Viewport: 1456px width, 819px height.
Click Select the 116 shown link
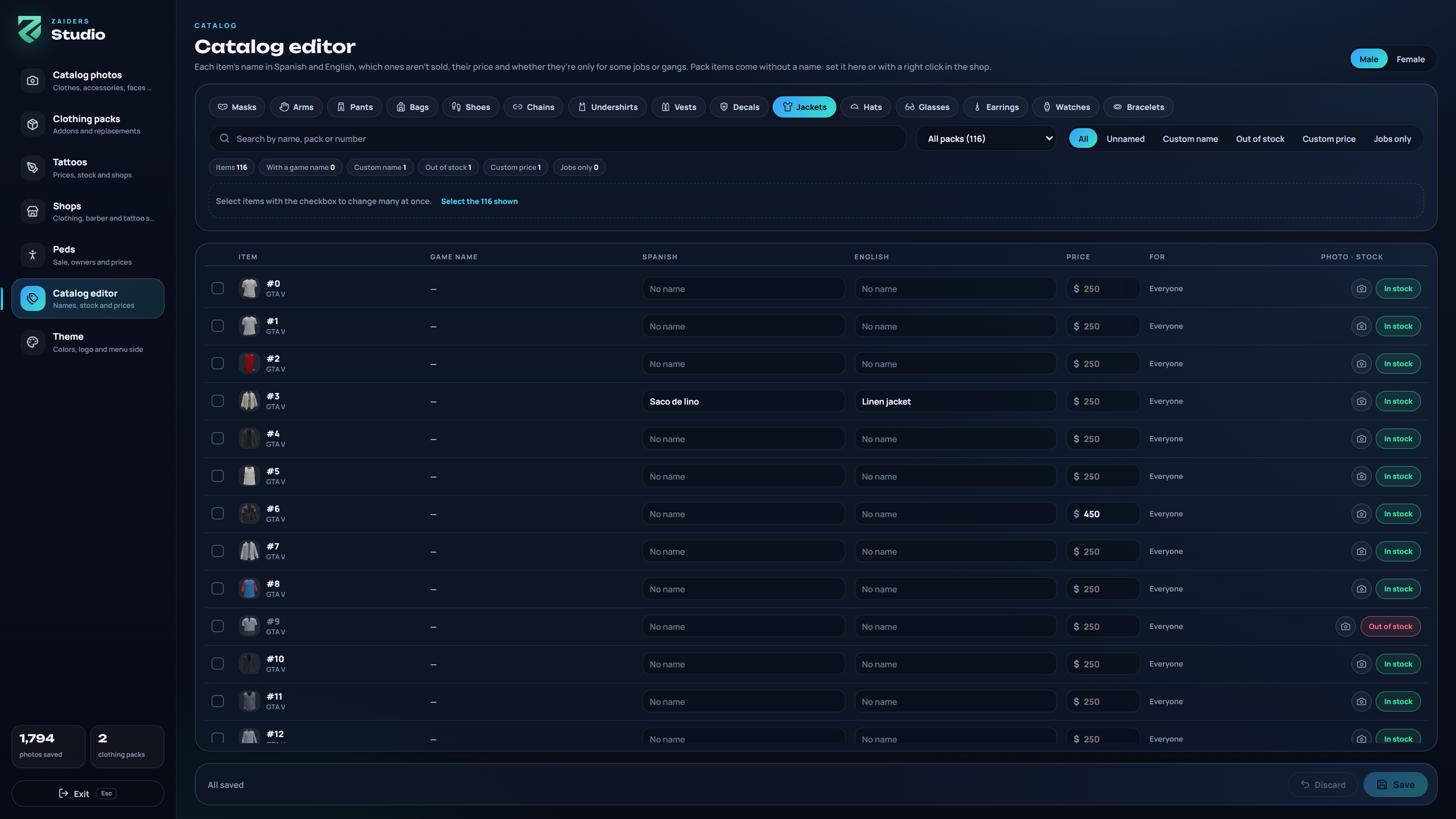pyautogui.click(x=479, y=201)
